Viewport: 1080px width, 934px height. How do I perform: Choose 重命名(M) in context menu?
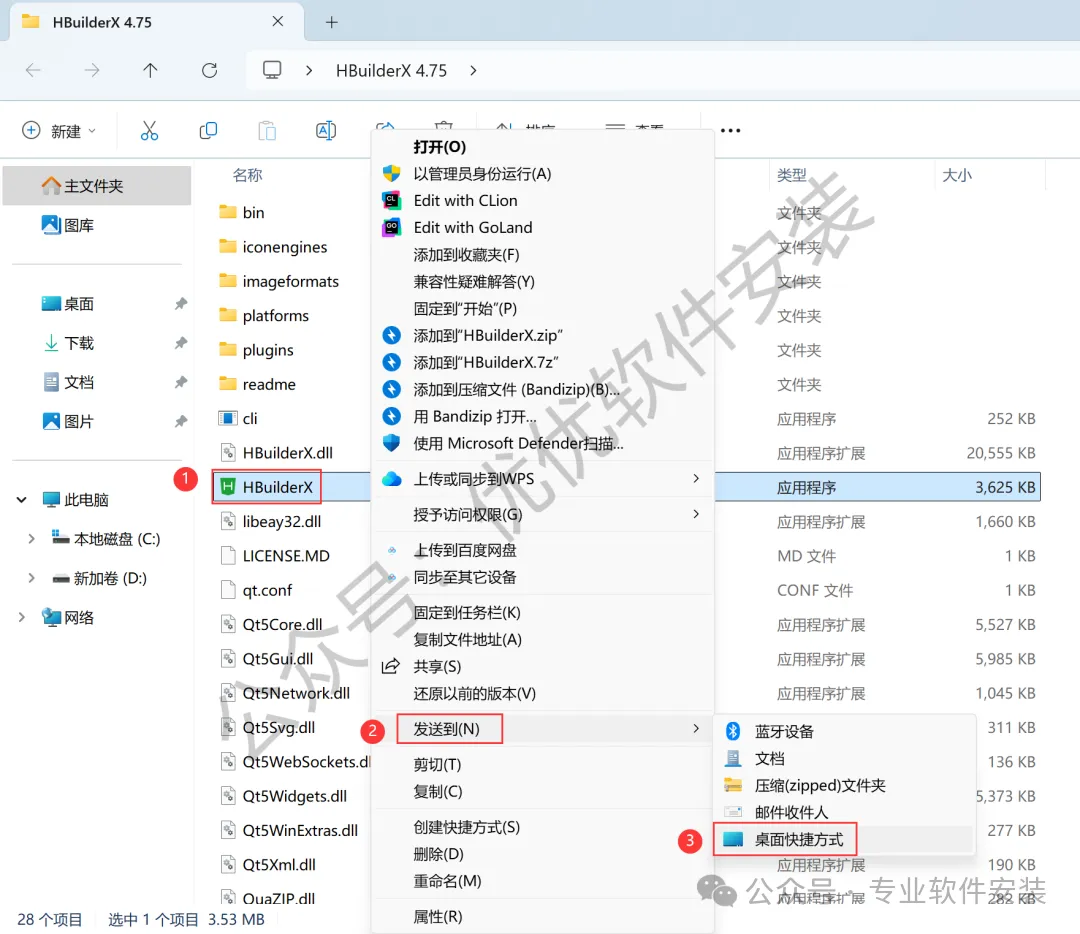447,881
